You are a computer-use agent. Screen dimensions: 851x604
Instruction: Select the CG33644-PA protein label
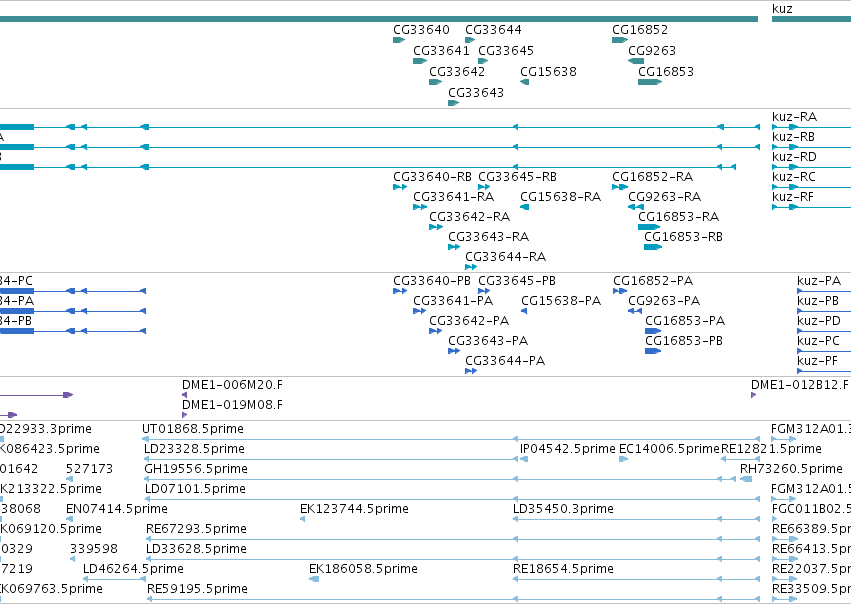pos(505,361)
